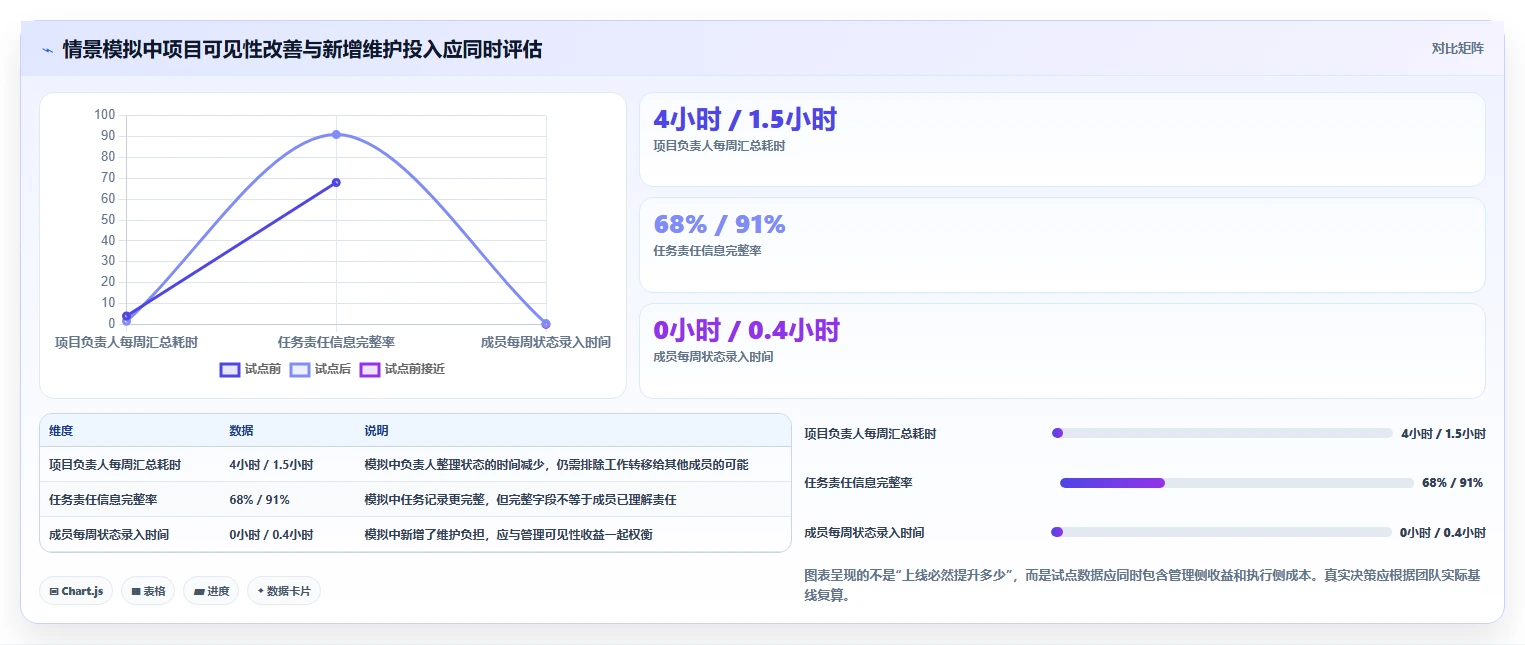Click description starting 模拟中新增了维护负担

coord(508,535)
